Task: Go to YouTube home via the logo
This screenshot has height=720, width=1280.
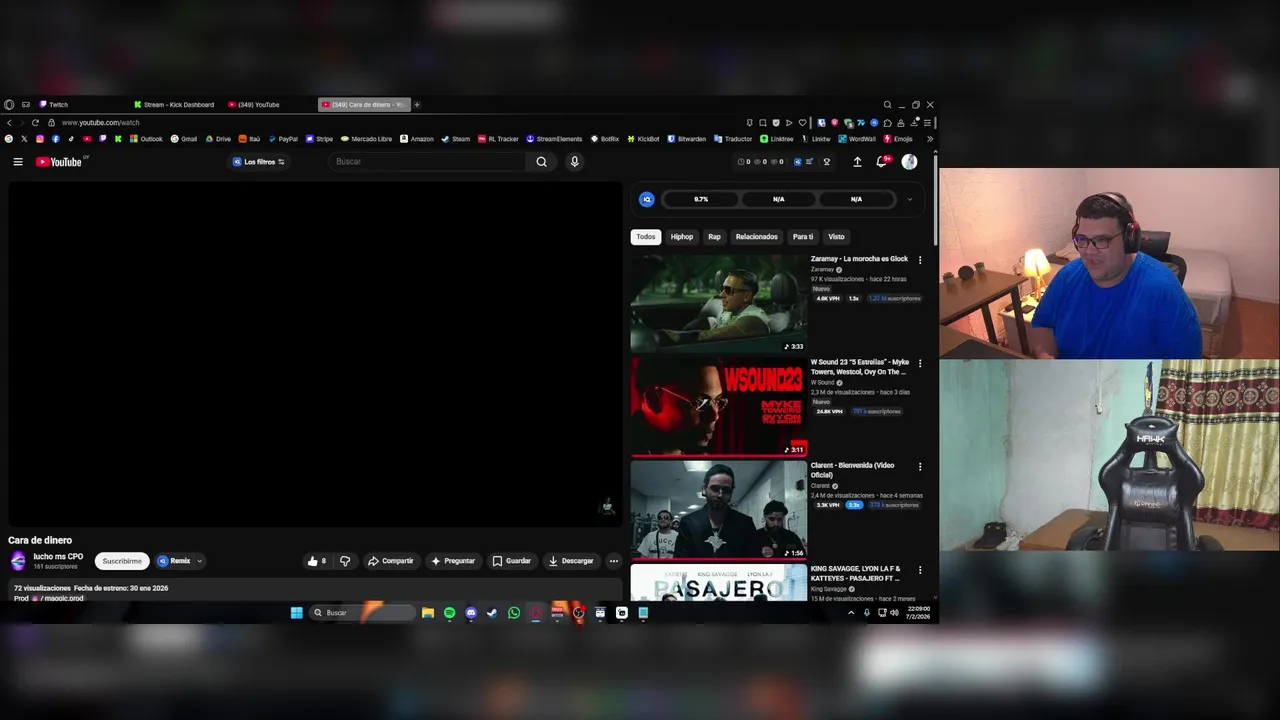Action: pyautogui.click(x=59, y=162)
